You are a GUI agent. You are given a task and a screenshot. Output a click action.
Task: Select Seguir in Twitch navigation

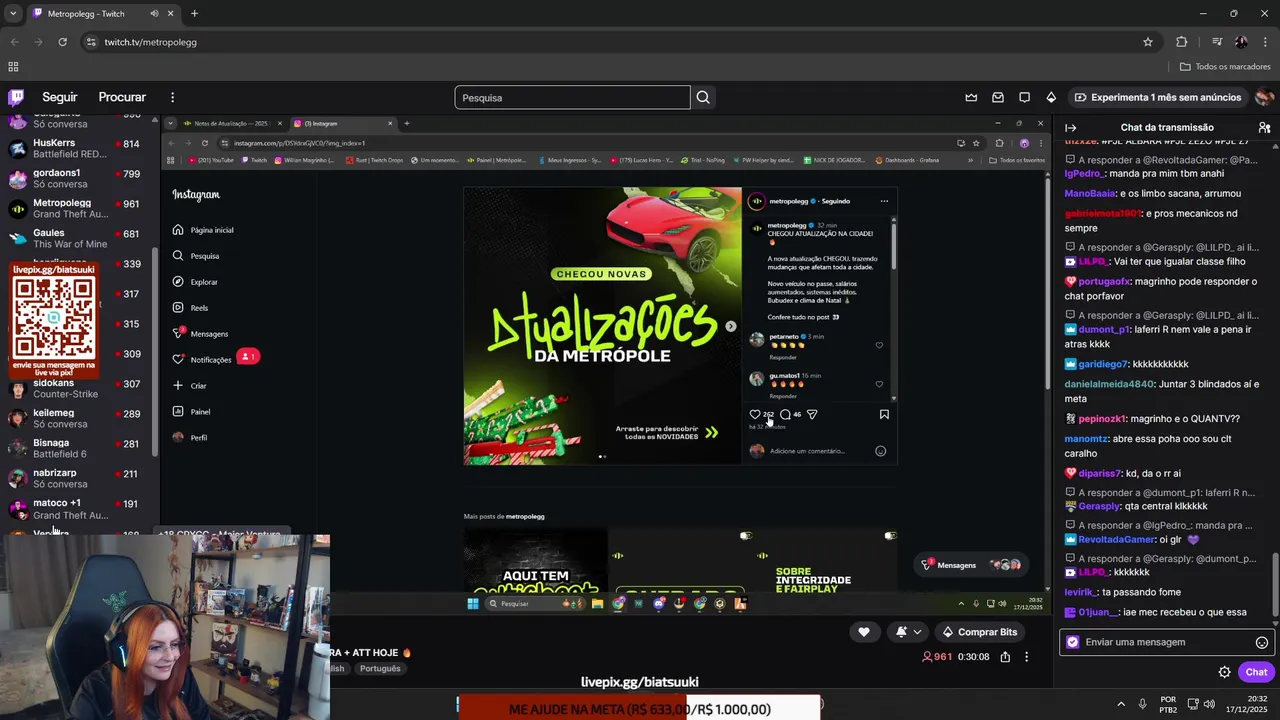(x=59, y=97)
